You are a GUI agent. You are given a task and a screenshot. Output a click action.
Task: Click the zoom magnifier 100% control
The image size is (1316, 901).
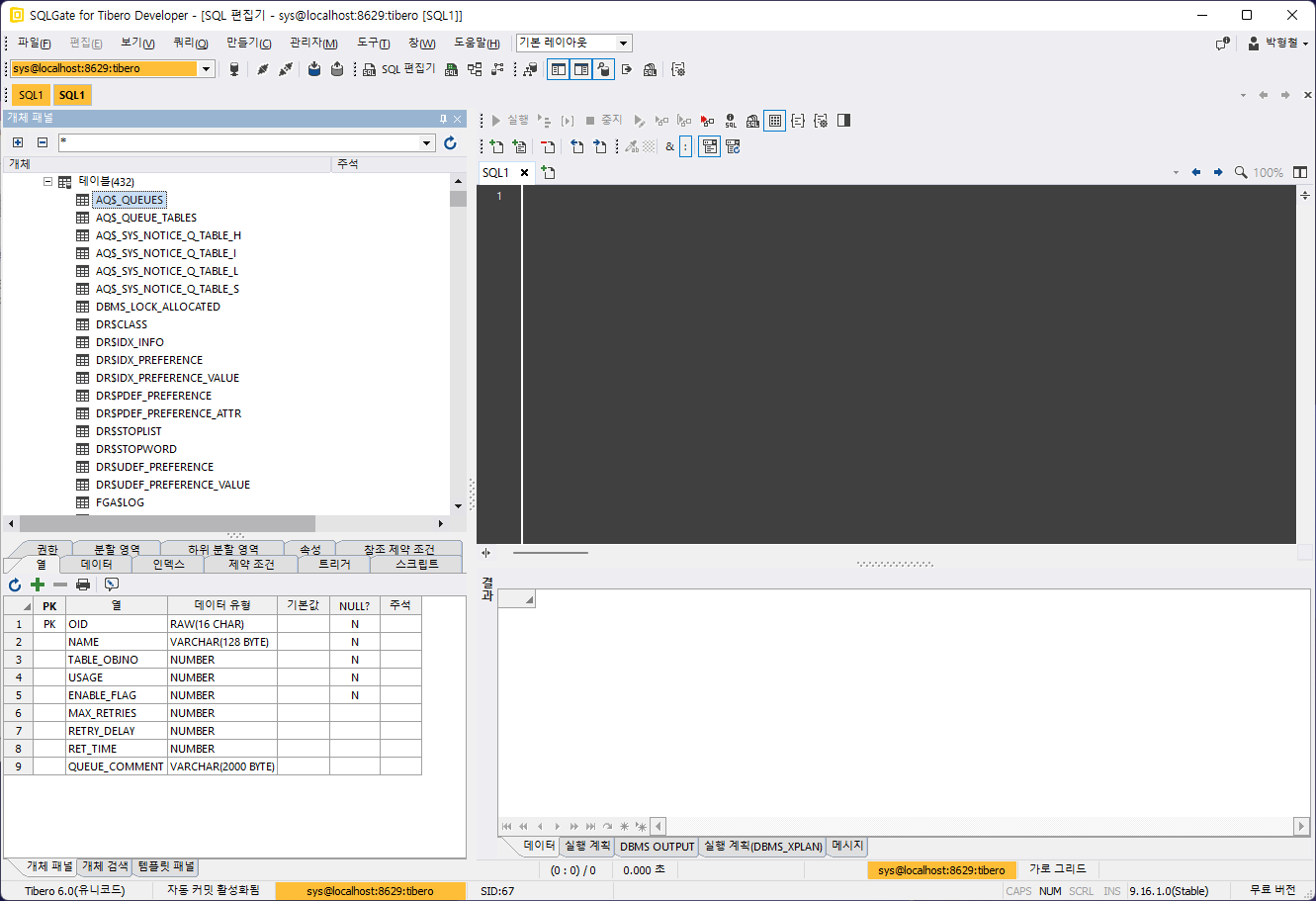pyautogui.click(x=1259, y=172)
